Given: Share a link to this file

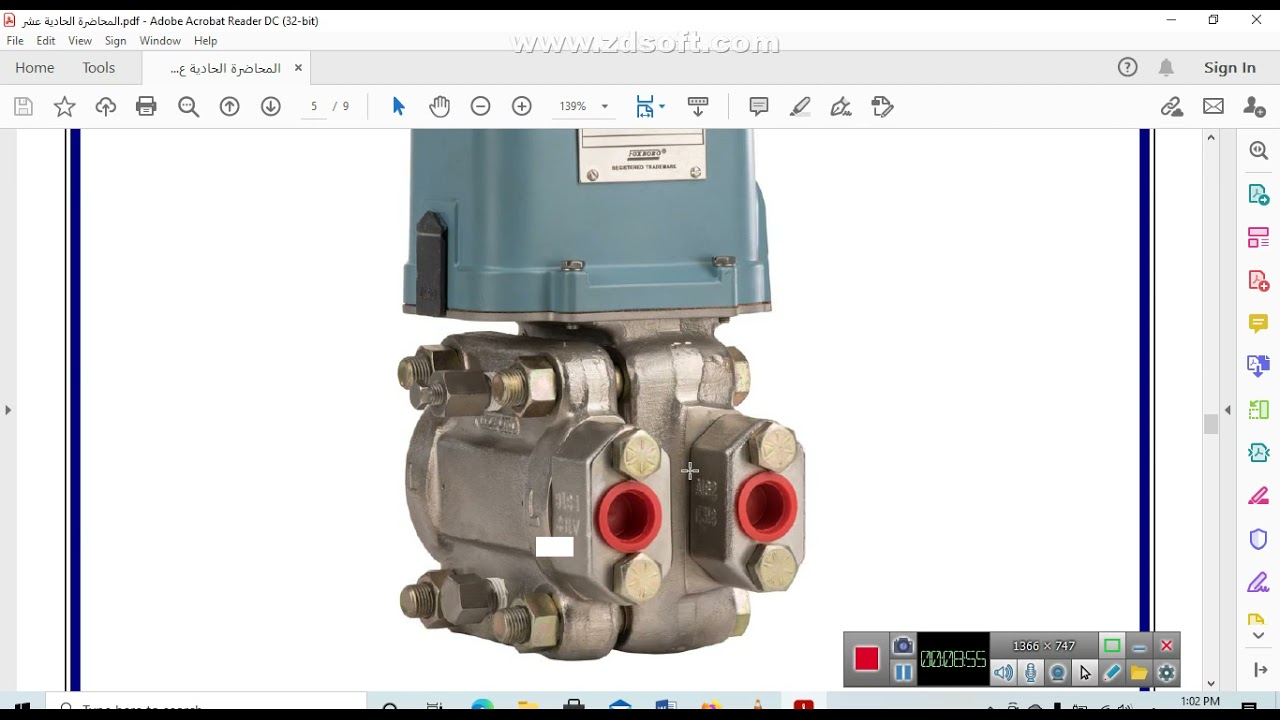Looking at the screenshot, I should (1172, 107).
